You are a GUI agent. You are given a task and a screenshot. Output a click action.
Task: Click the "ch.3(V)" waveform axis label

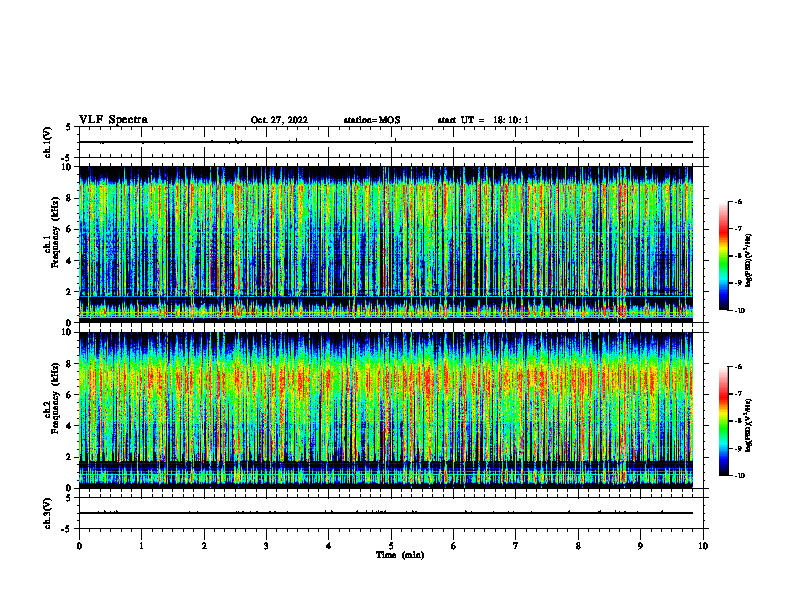click(47, 513)
